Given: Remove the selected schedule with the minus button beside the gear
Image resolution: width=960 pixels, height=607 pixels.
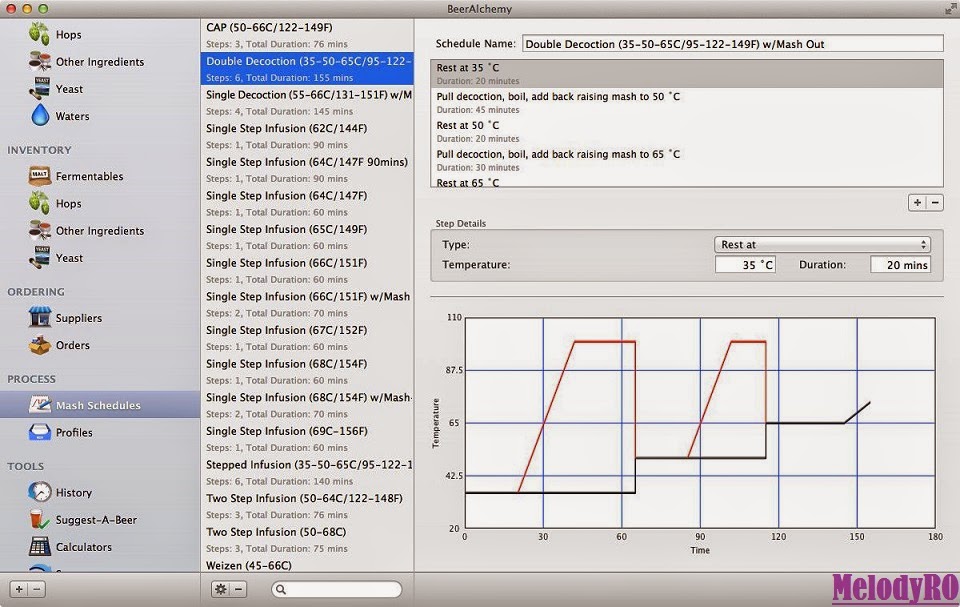Looking at the screenshot, I should [x=239, y=589].
